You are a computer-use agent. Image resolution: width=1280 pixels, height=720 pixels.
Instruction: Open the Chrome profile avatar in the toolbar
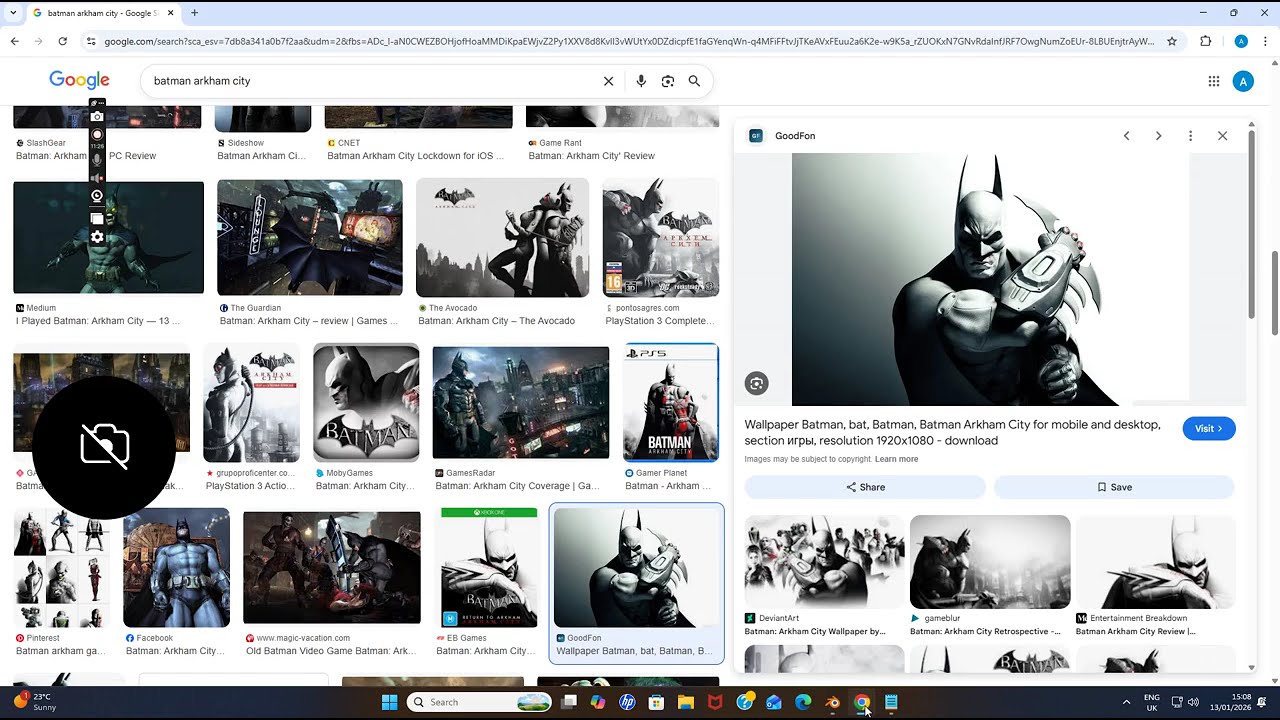click(1241, 41)
